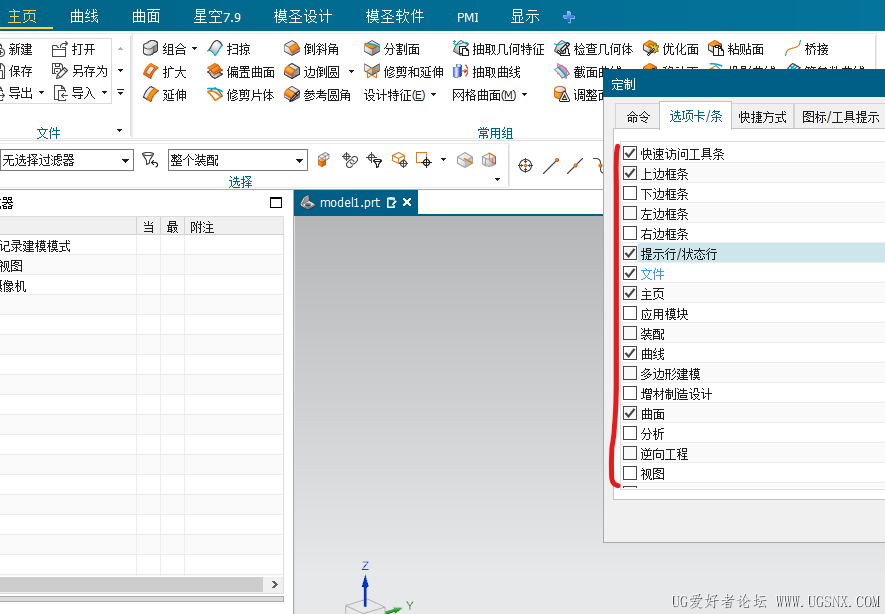Click the 粘贴面 paste face icon
The height and width of the screenshot is (614, 885).
(x=716, y=49)
